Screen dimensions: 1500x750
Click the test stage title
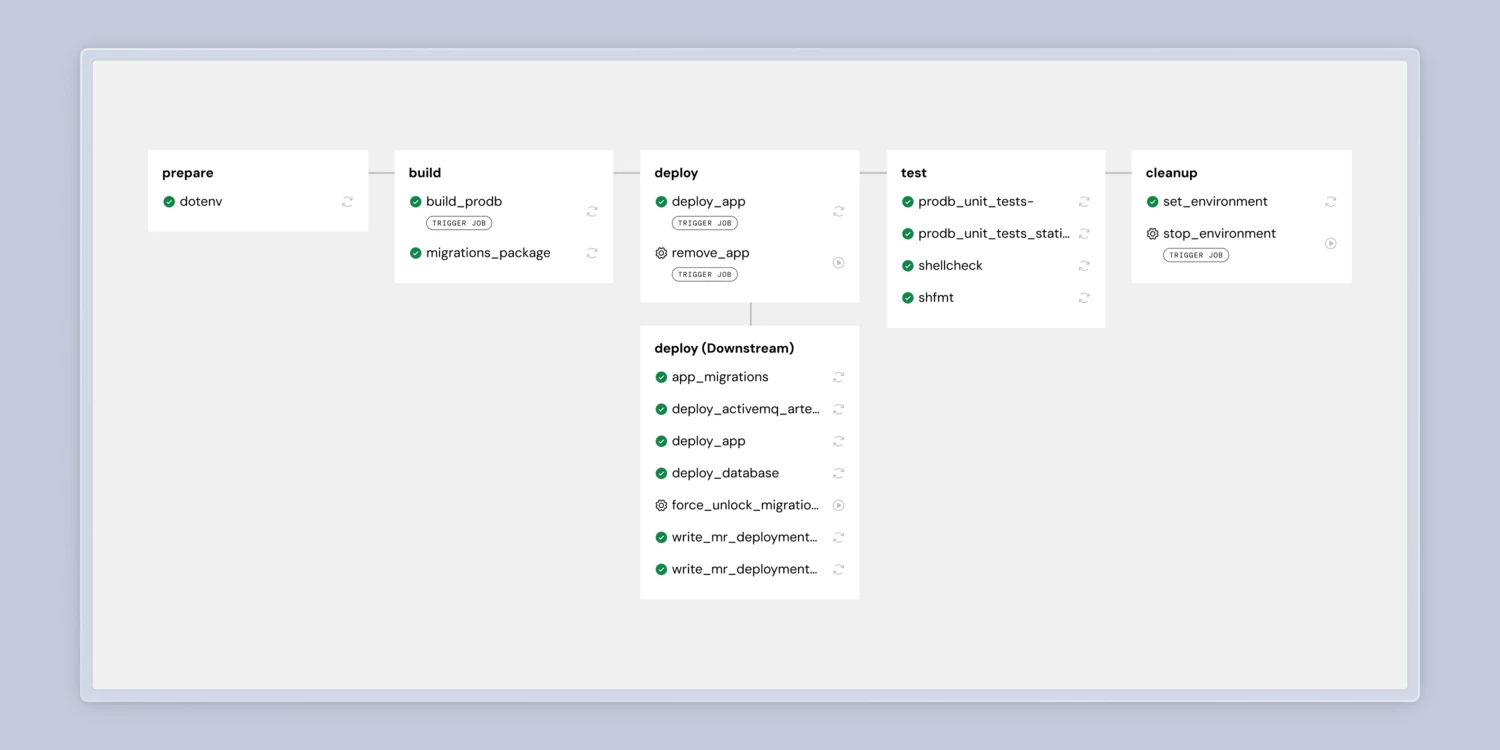(x=914, y=173)
